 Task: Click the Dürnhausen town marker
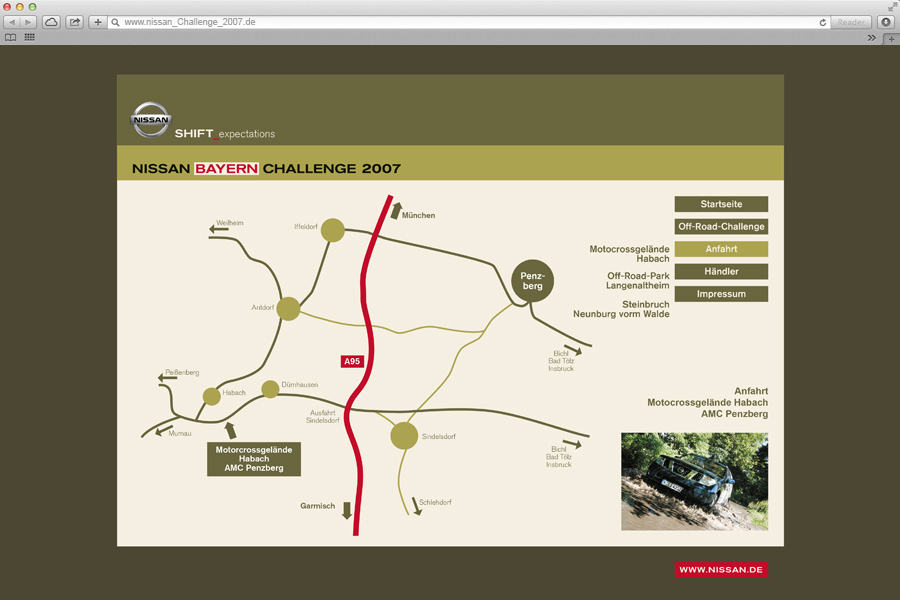pyautogui.click(x=270, y=389)
